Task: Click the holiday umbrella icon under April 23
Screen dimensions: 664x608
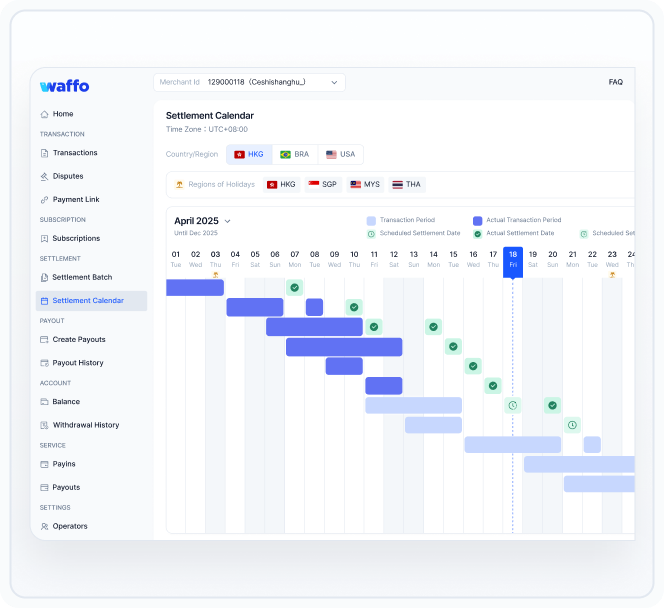Action: [x=612, y=275]
